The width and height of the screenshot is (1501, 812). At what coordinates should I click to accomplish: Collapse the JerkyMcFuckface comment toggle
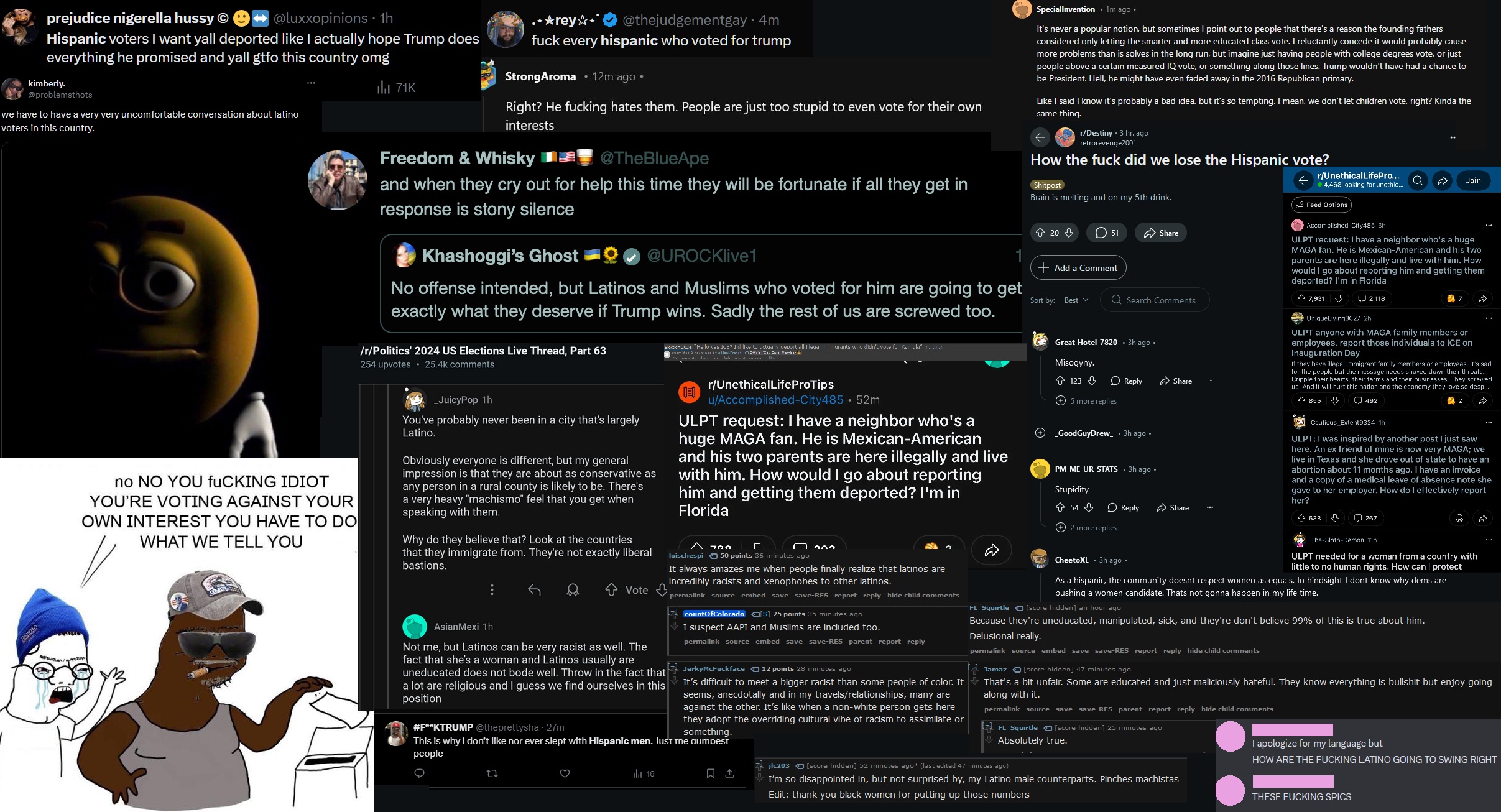tap(673, 668)
